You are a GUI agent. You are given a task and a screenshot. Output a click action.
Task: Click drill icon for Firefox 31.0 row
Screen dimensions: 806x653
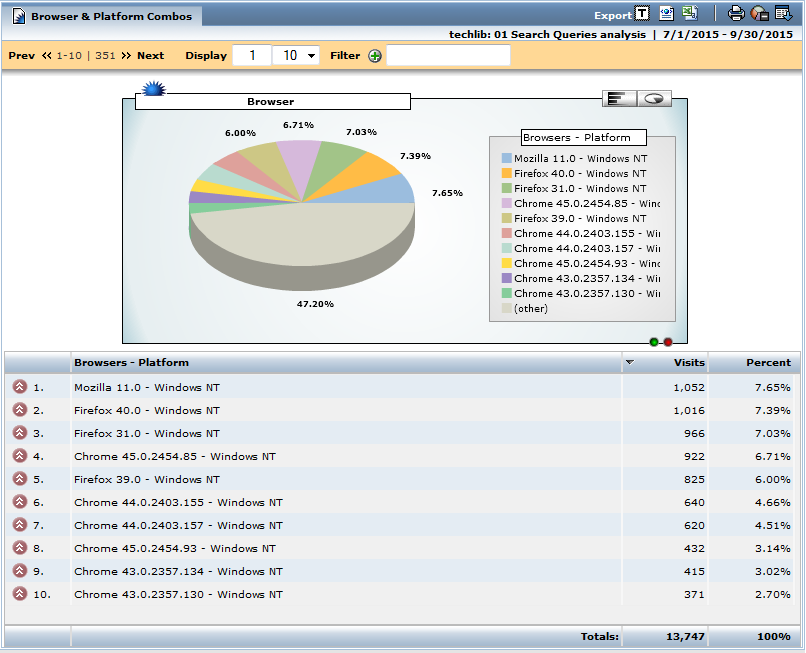point(20,432)
